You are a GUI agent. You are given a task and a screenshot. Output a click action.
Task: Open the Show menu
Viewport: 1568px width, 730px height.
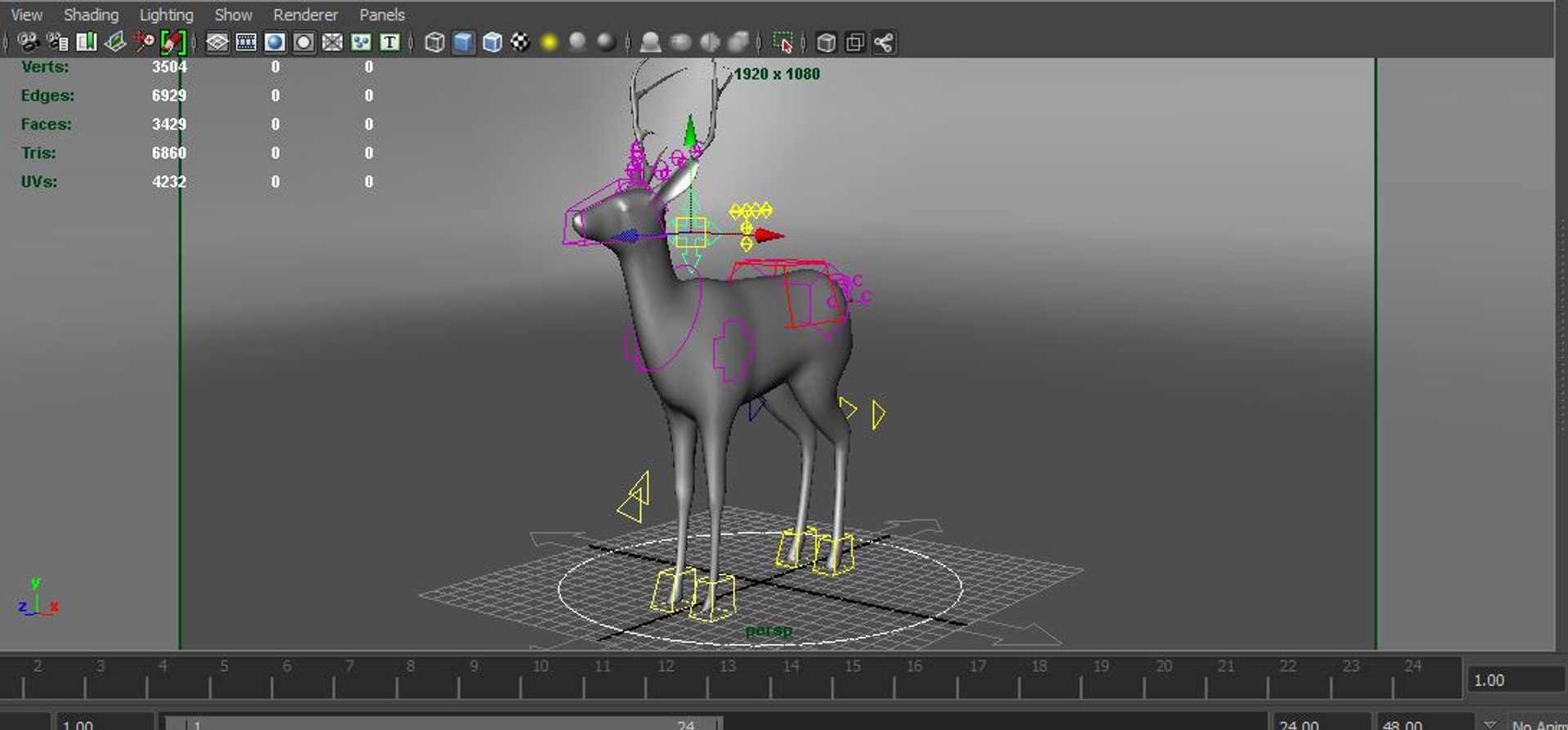click(x=234, y=15)
